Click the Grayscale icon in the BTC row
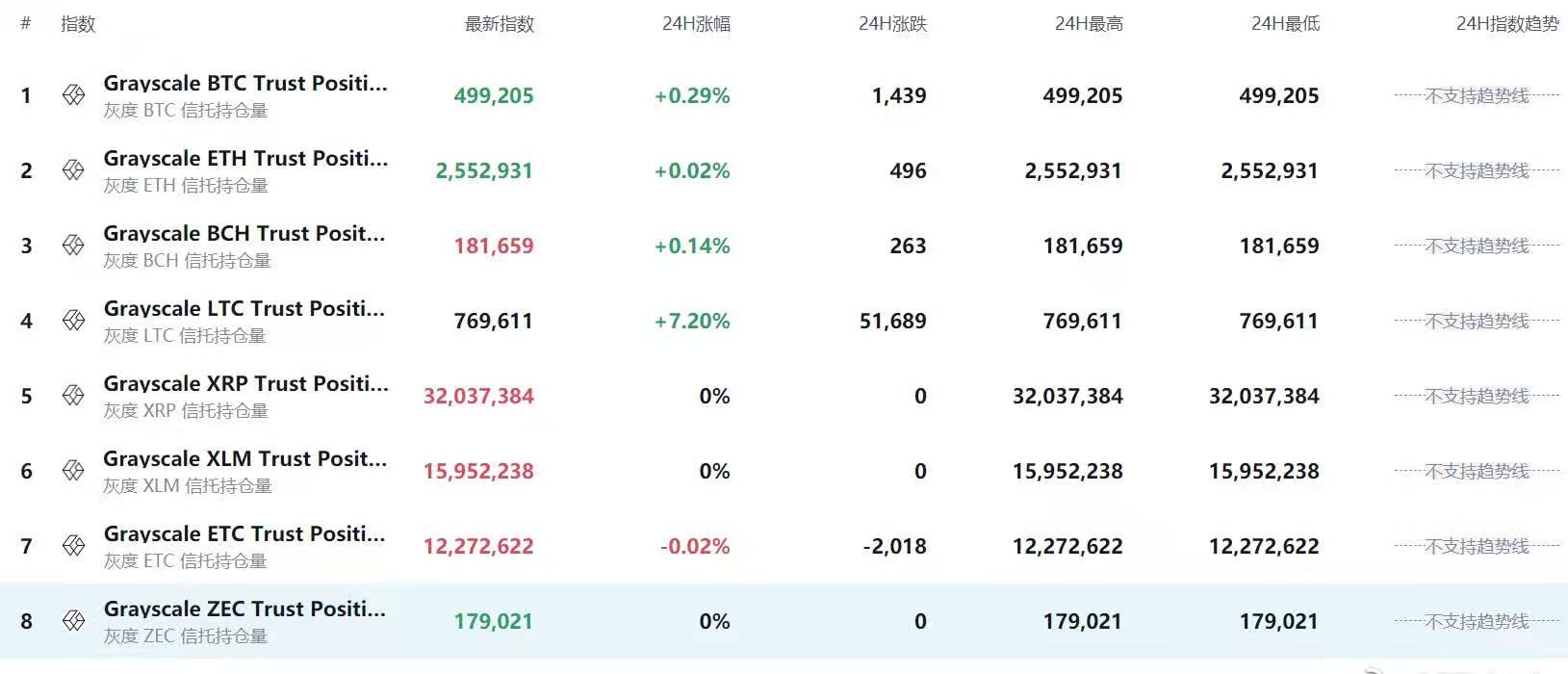 pos(73,95)
